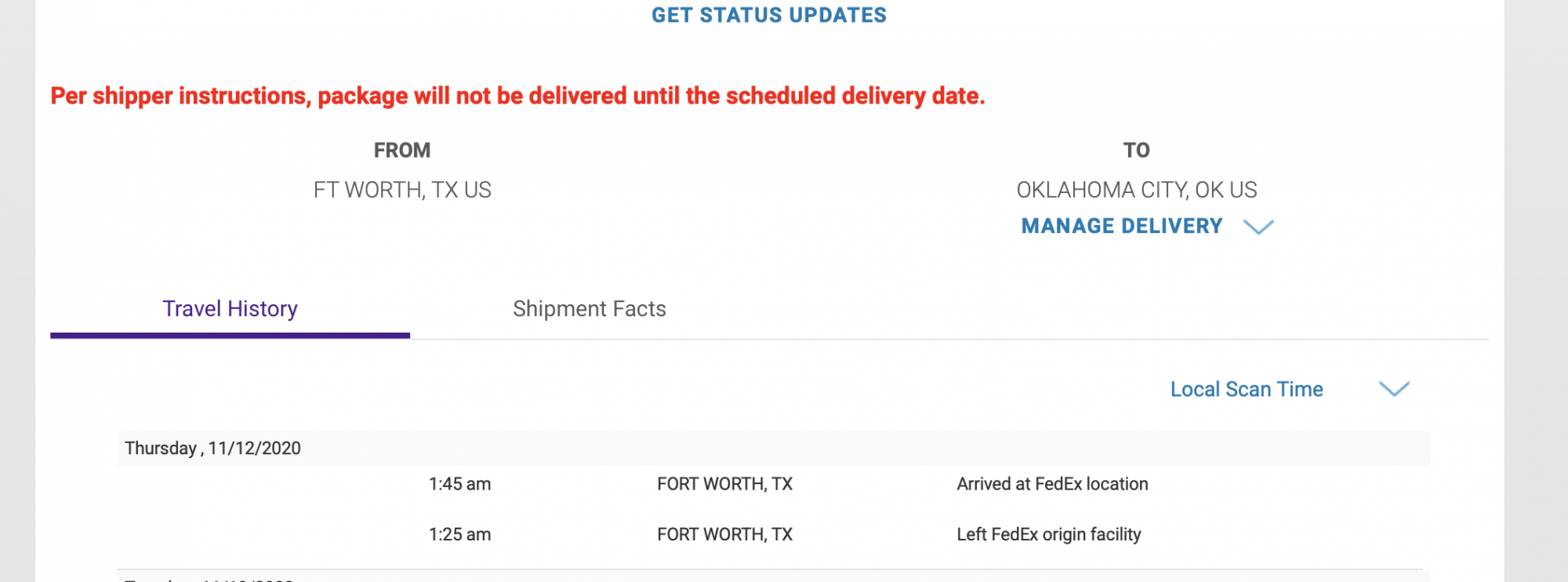Expand the Manage Delivery chevron arrow
This screenshot has height=582, width=1568.
click(x=1258, y=227)
